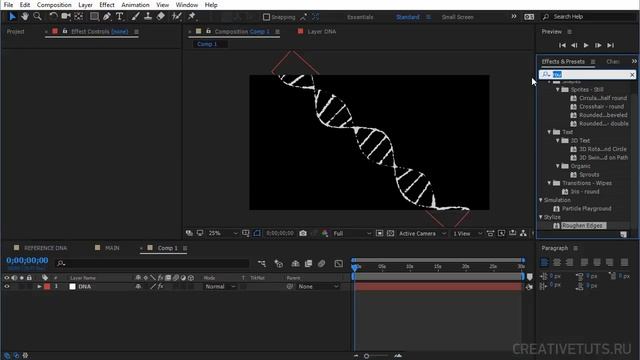Click the shy layers hide icon
The width and height of the screenshot is (640, 360).
pos(295,264)
